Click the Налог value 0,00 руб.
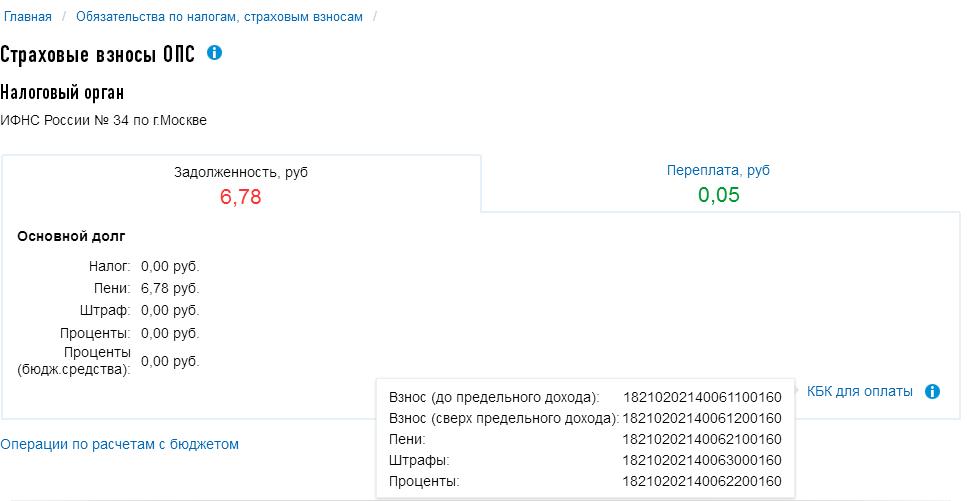Screen dimensions: 967x501 170,266
